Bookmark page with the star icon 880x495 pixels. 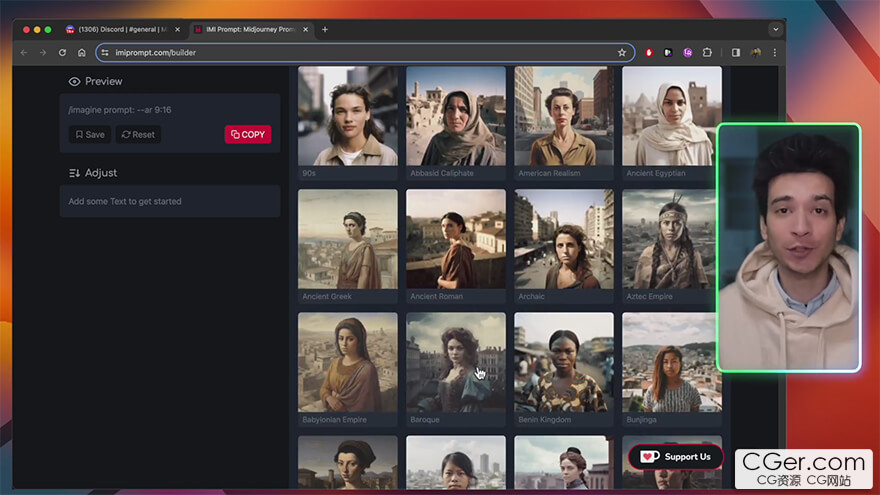point(622,52)
